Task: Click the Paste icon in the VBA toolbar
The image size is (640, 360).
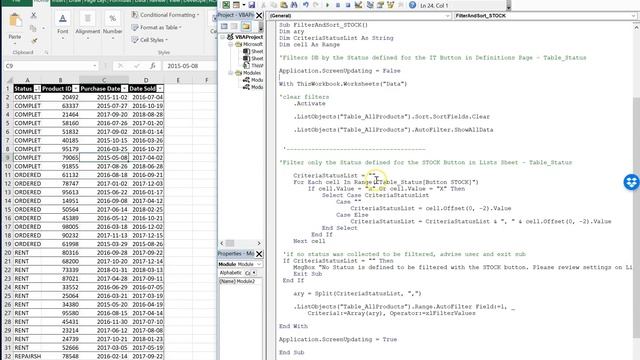Action: coord(284,5)
